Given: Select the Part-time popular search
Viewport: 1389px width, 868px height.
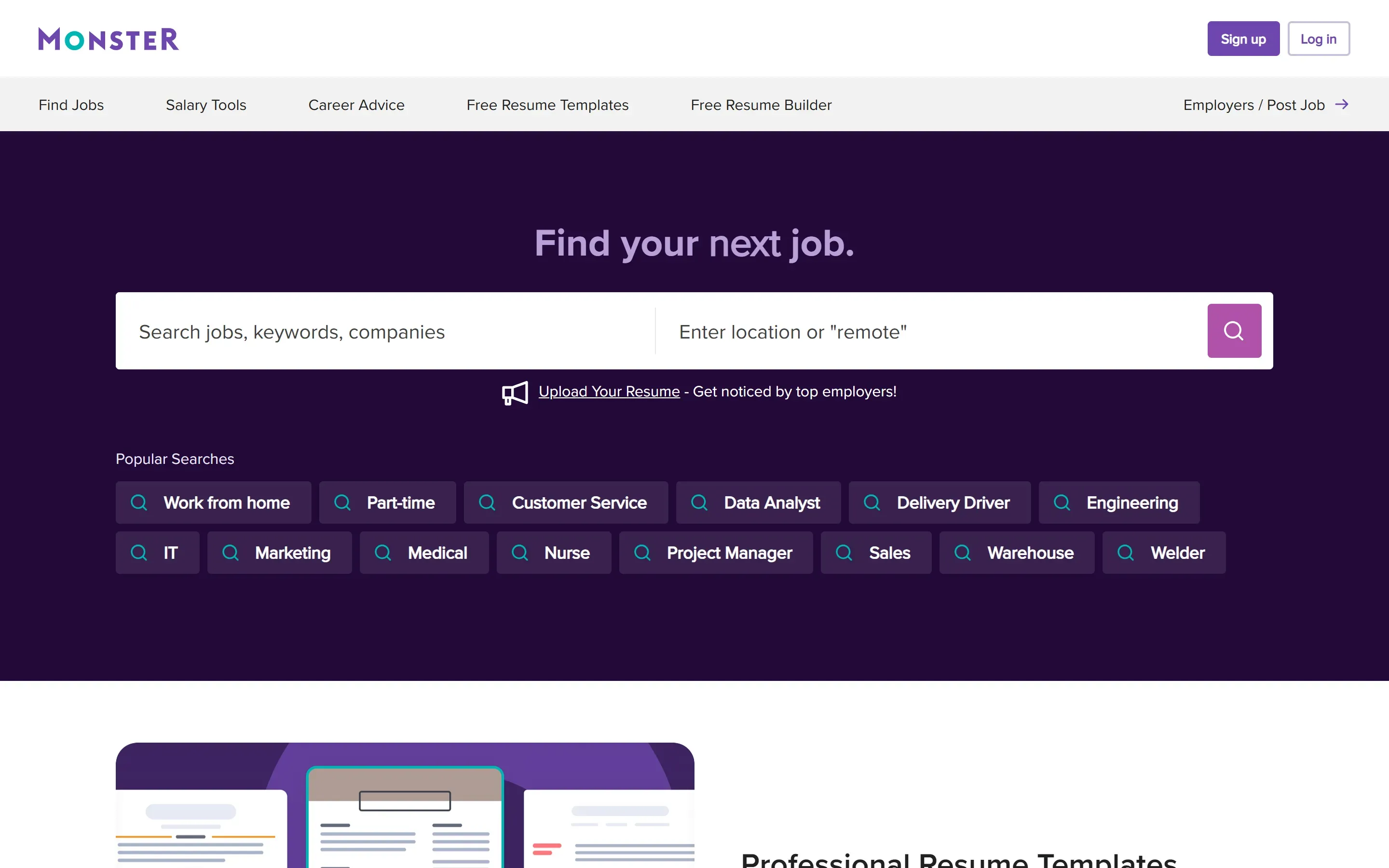Looking at the screenshot, I should pos(387,502).
